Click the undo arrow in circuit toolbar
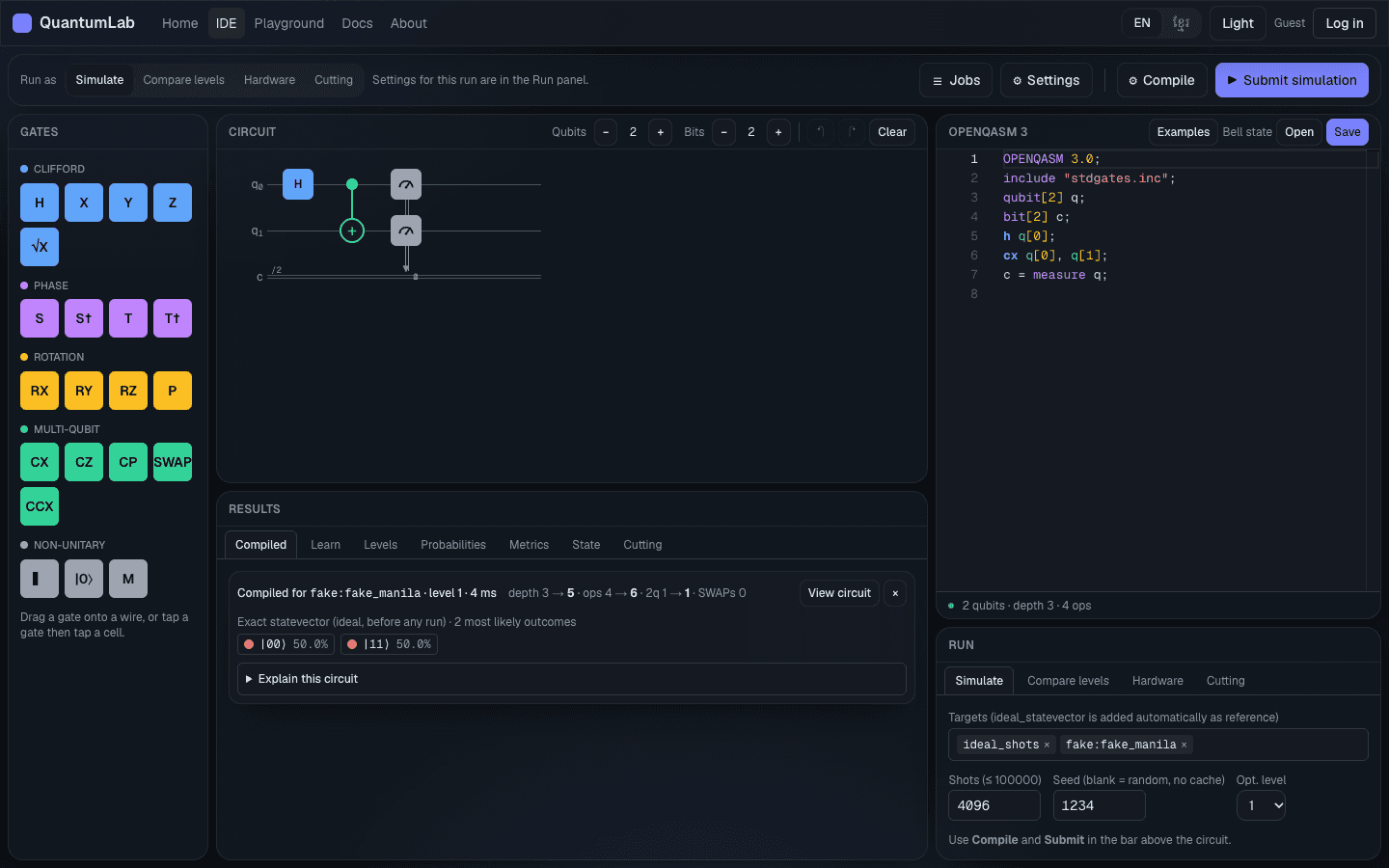Screen dimensions: 1389x868 (x=821, y=132)
